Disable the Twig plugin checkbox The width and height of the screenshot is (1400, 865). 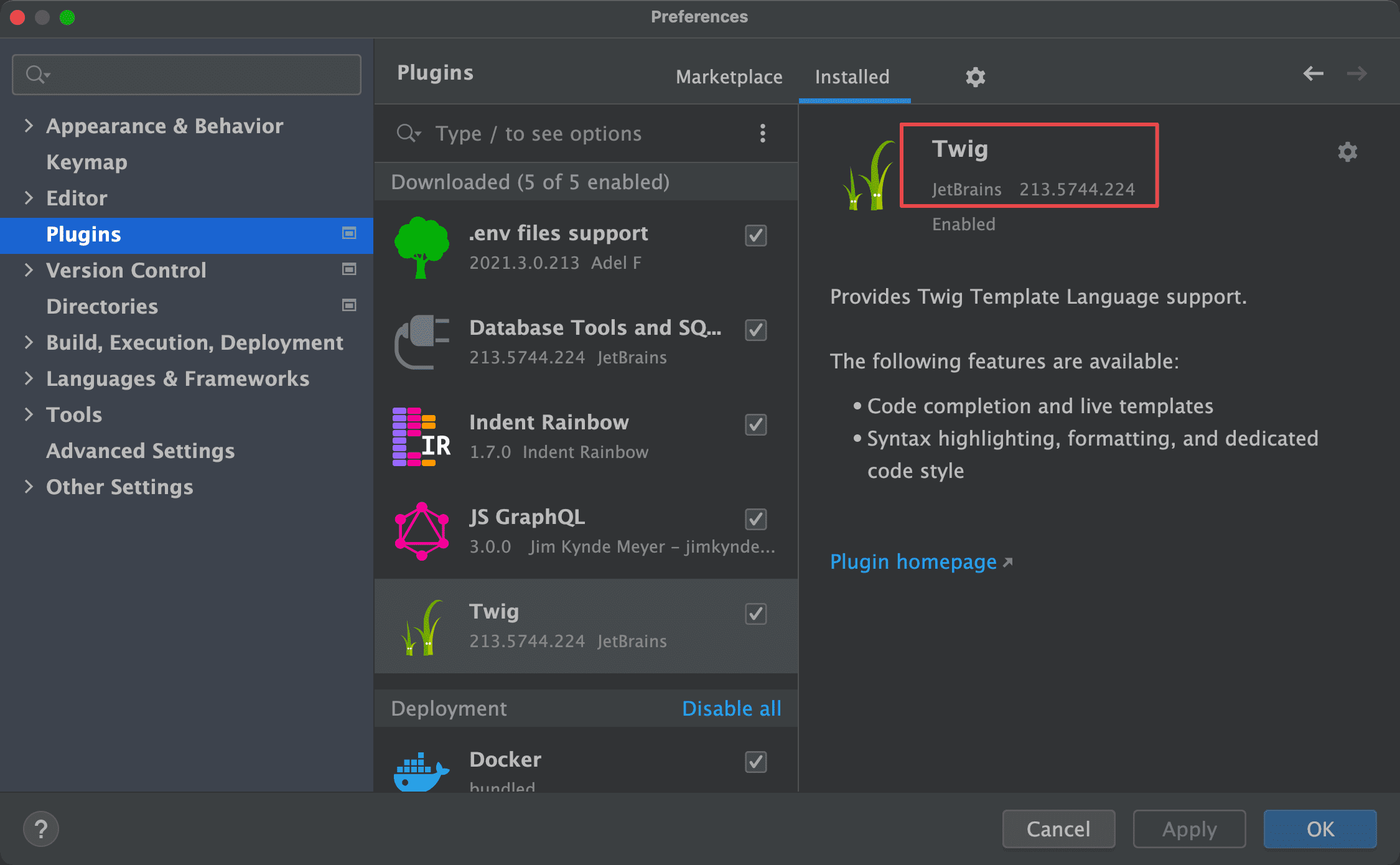[755, 614]
